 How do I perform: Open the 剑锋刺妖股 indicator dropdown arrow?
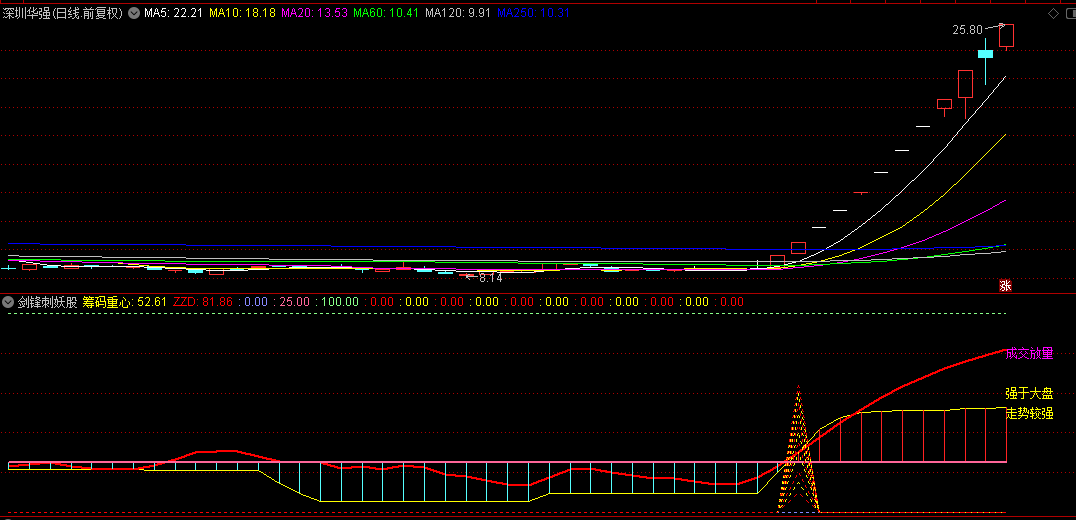point(8,302)
